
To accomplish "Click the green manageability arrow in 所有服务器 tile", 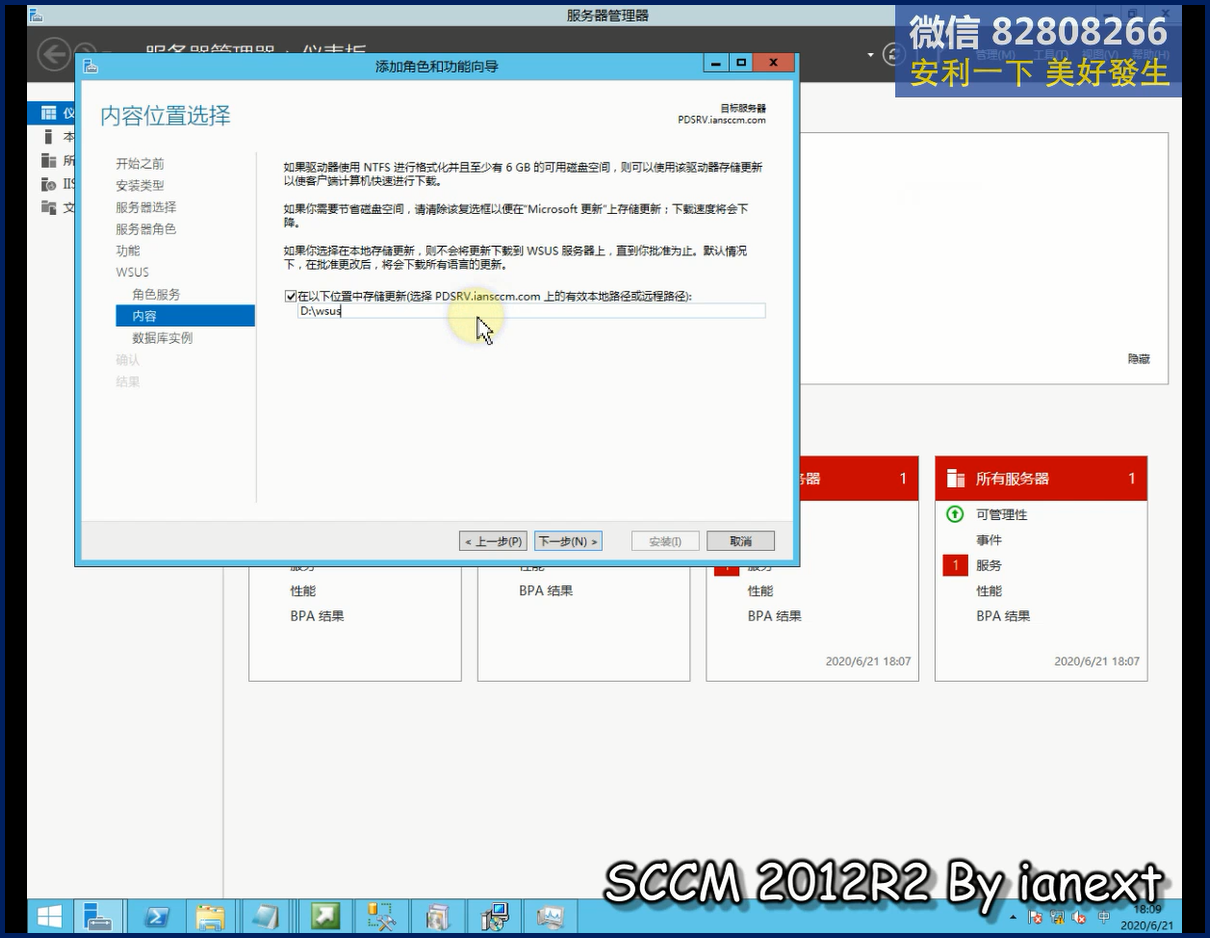I will coord(955,514).
